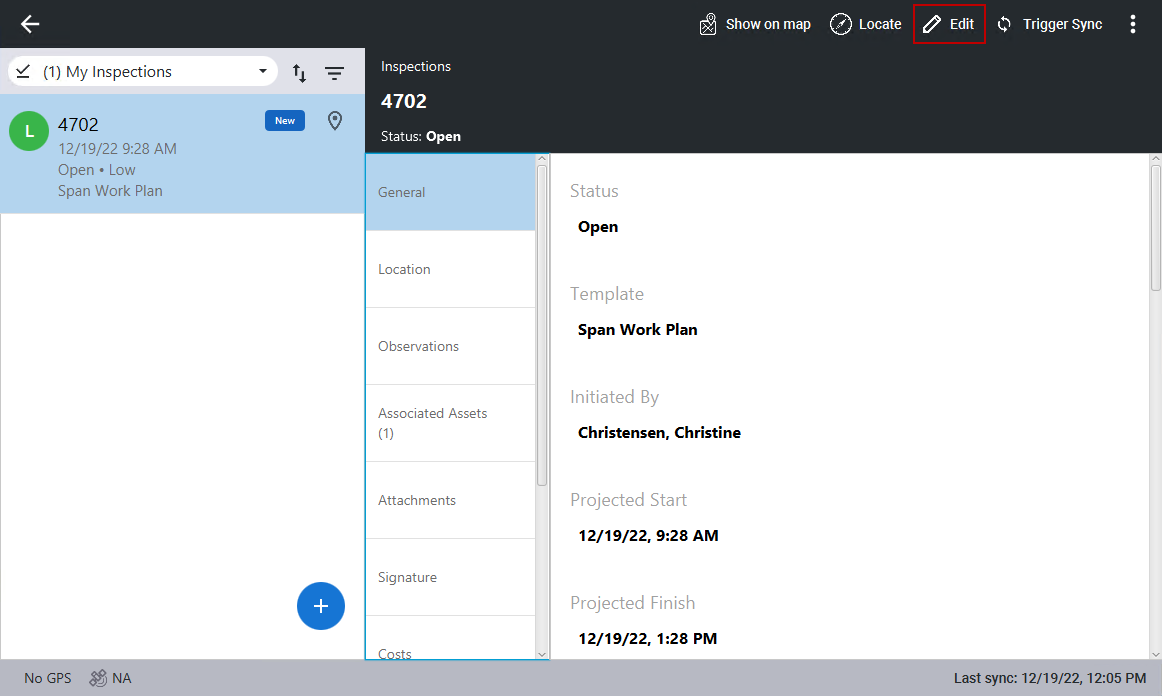Click the sort arrows icon

299,72
